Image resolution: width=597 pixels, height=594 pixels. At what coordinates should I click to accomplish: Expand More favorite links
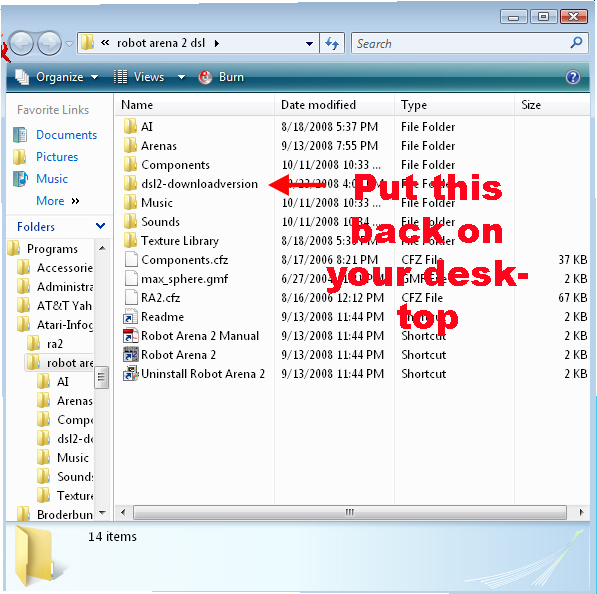(57, 201)
